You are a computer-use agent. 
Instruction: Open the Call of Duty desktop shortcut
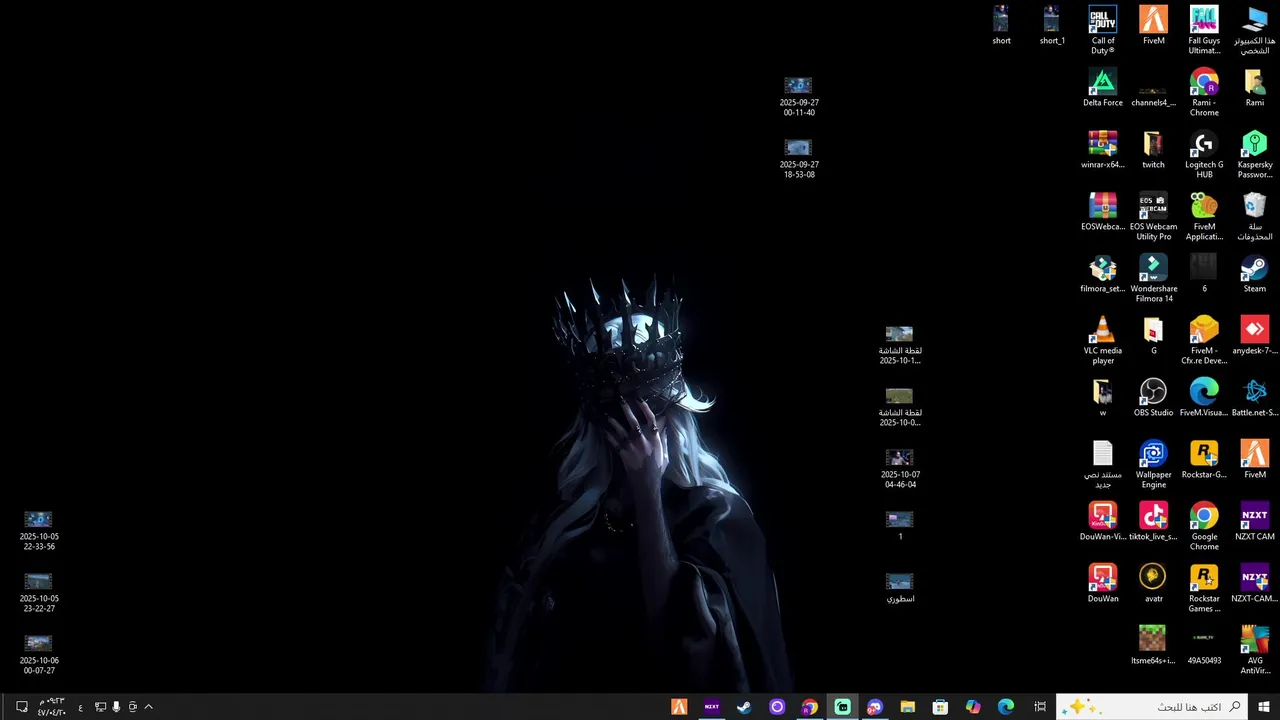(1103, 30)
